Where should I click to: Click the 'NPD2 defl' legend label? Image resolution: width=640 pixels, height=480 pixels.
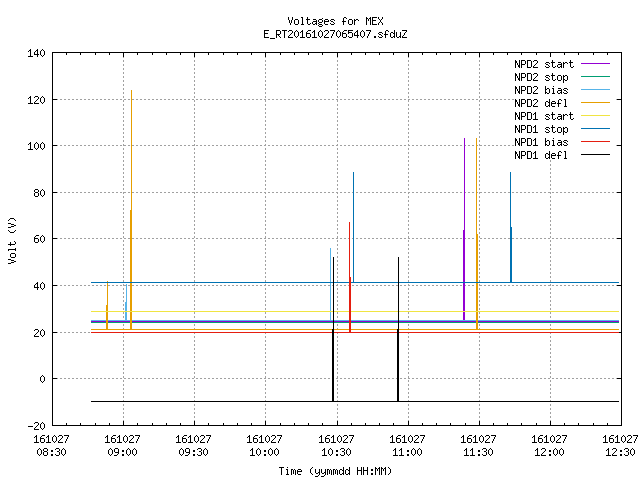(541, 103)
